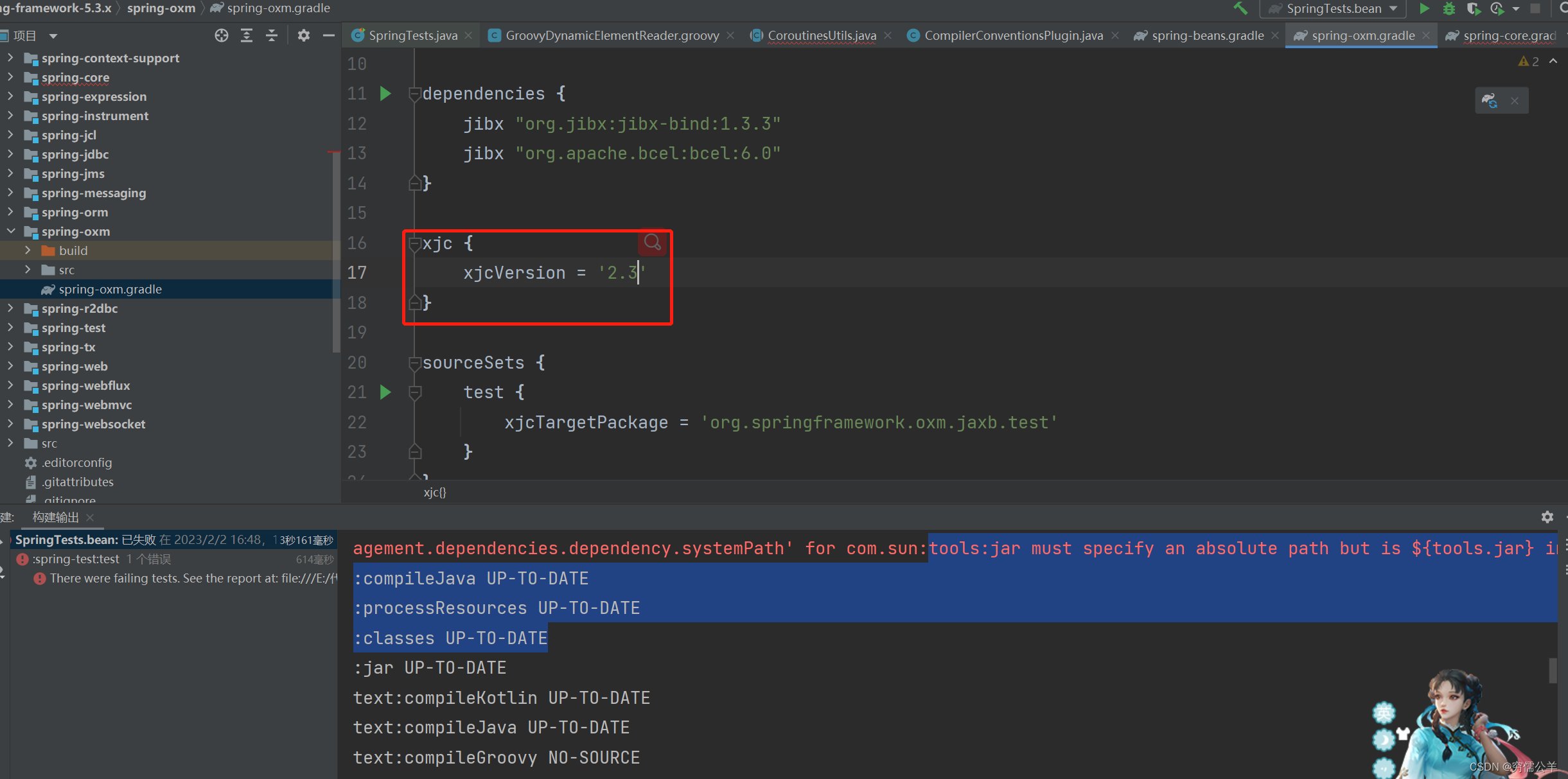Viewport: 1568px width, 779px height.
Task: Click the build output vertical scrollbar thumb
Action: click(1553, 670)
